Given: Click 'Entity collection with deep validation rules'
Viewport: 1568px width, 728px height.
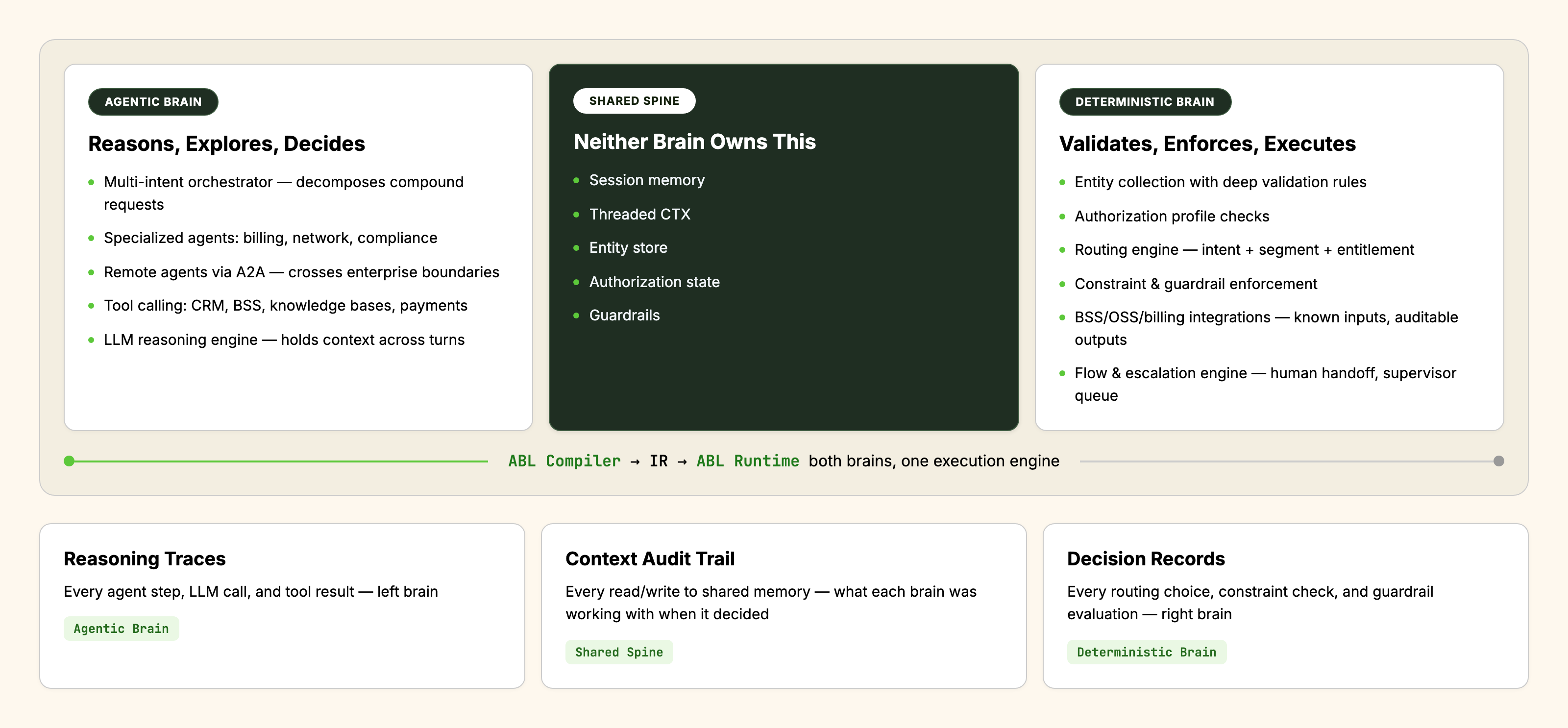Looking at the screenshot, I should point(1221,182).
